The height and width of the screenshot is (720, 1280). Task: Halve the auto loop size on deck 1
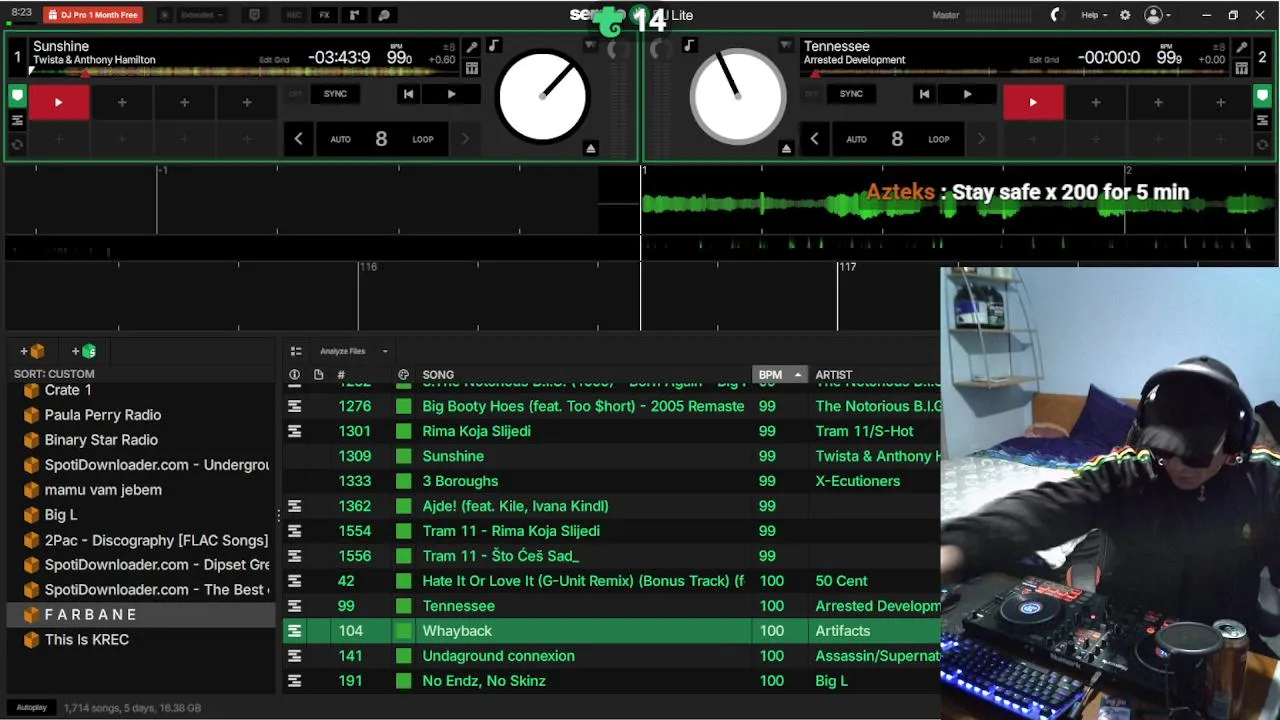tap(298, 139)
